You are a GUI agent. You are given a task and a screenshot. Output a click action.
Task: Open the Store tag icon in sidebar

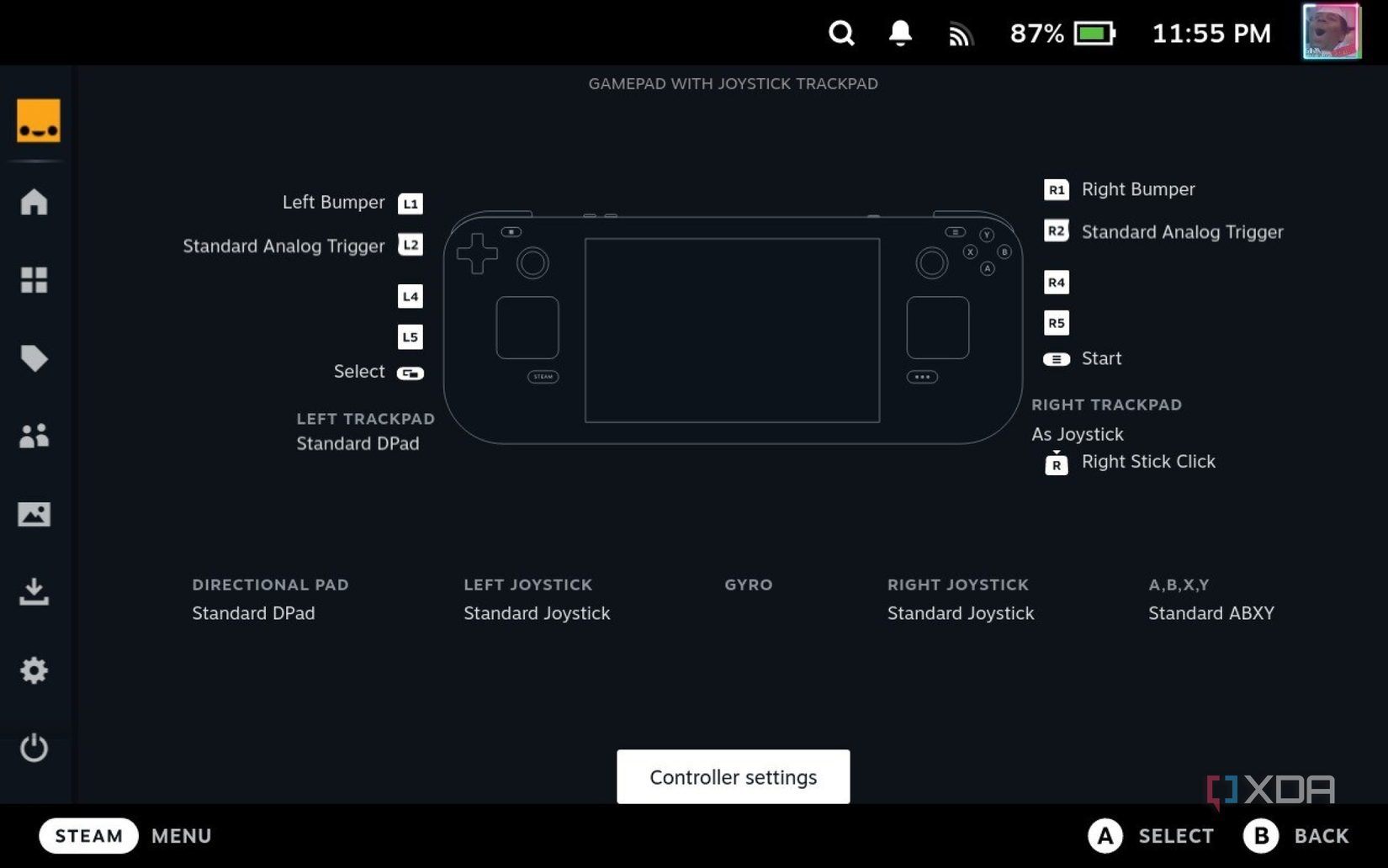click(34, 357)
